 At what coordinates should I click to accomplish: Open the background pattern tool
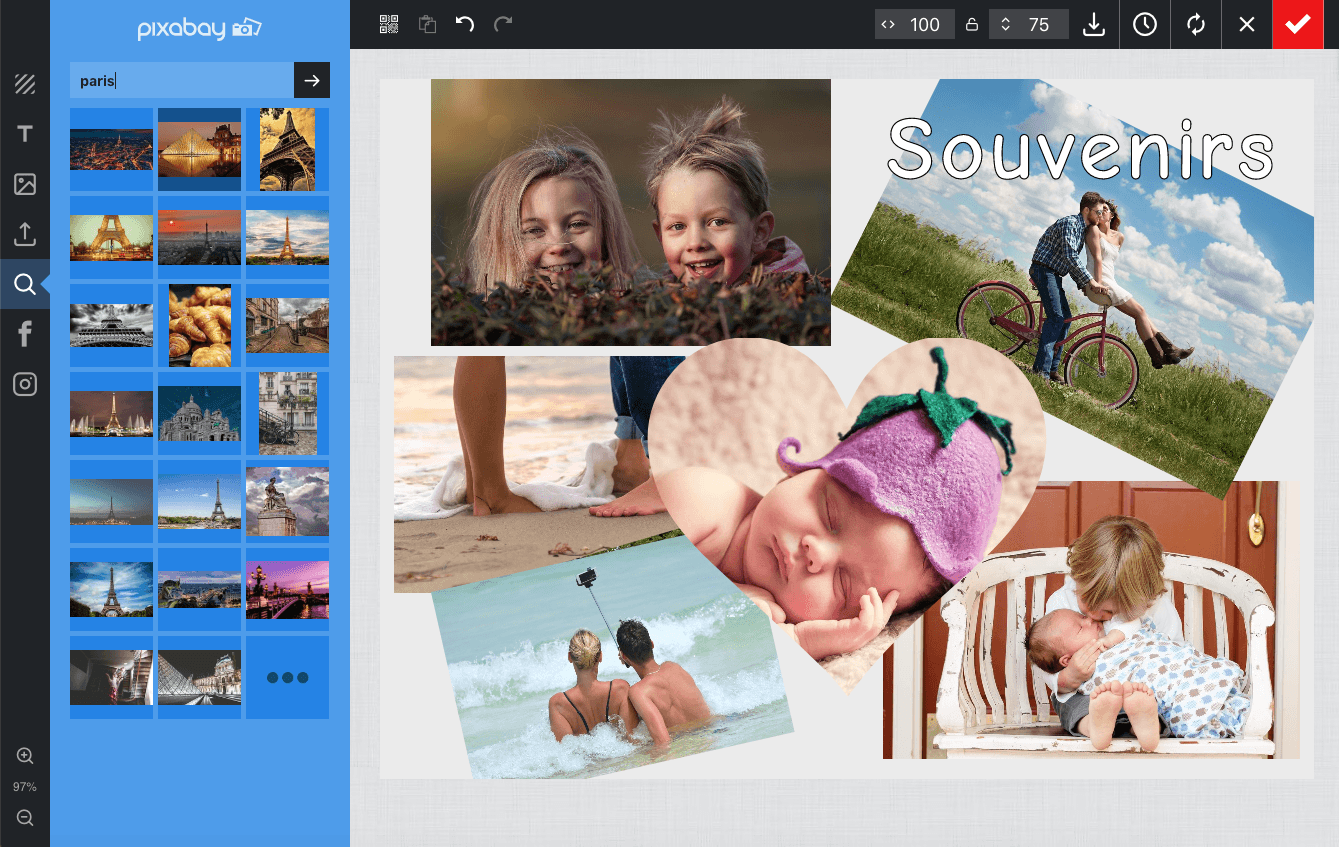click(25, 84)
